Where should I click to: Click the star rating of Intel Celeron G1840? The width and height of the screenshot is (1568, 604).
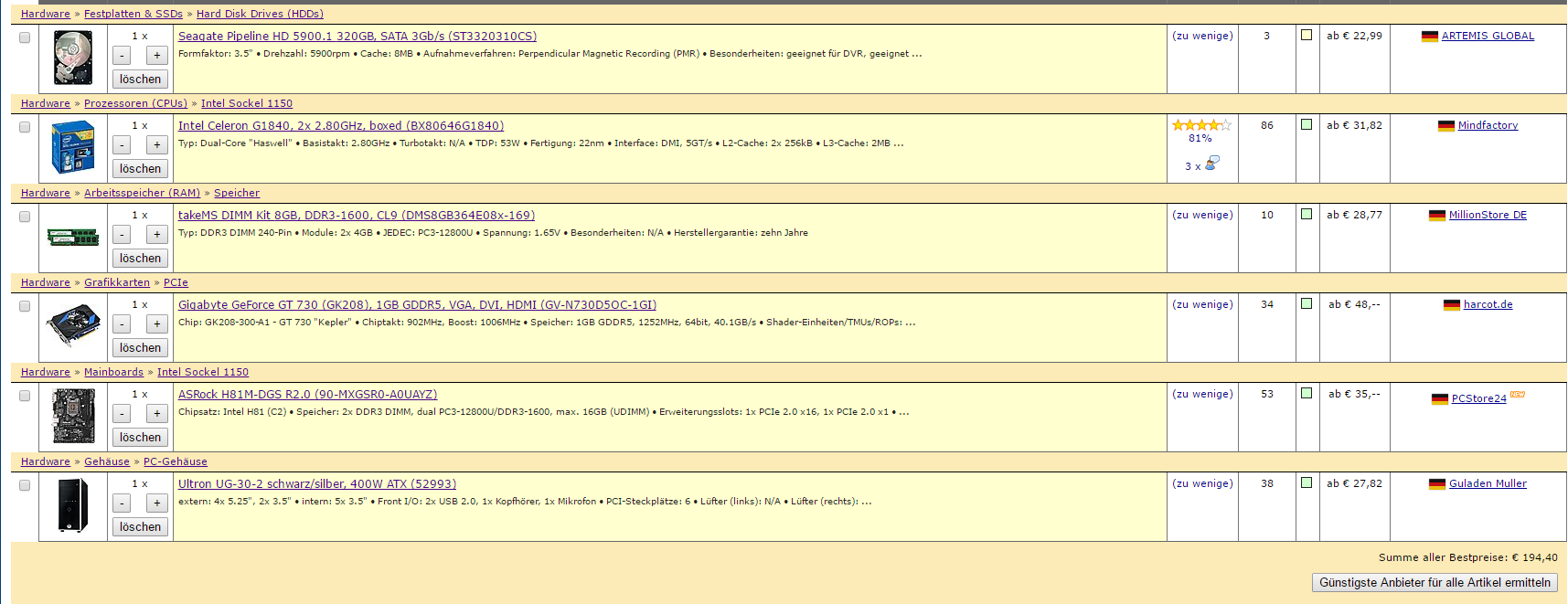pos(1201,125)
